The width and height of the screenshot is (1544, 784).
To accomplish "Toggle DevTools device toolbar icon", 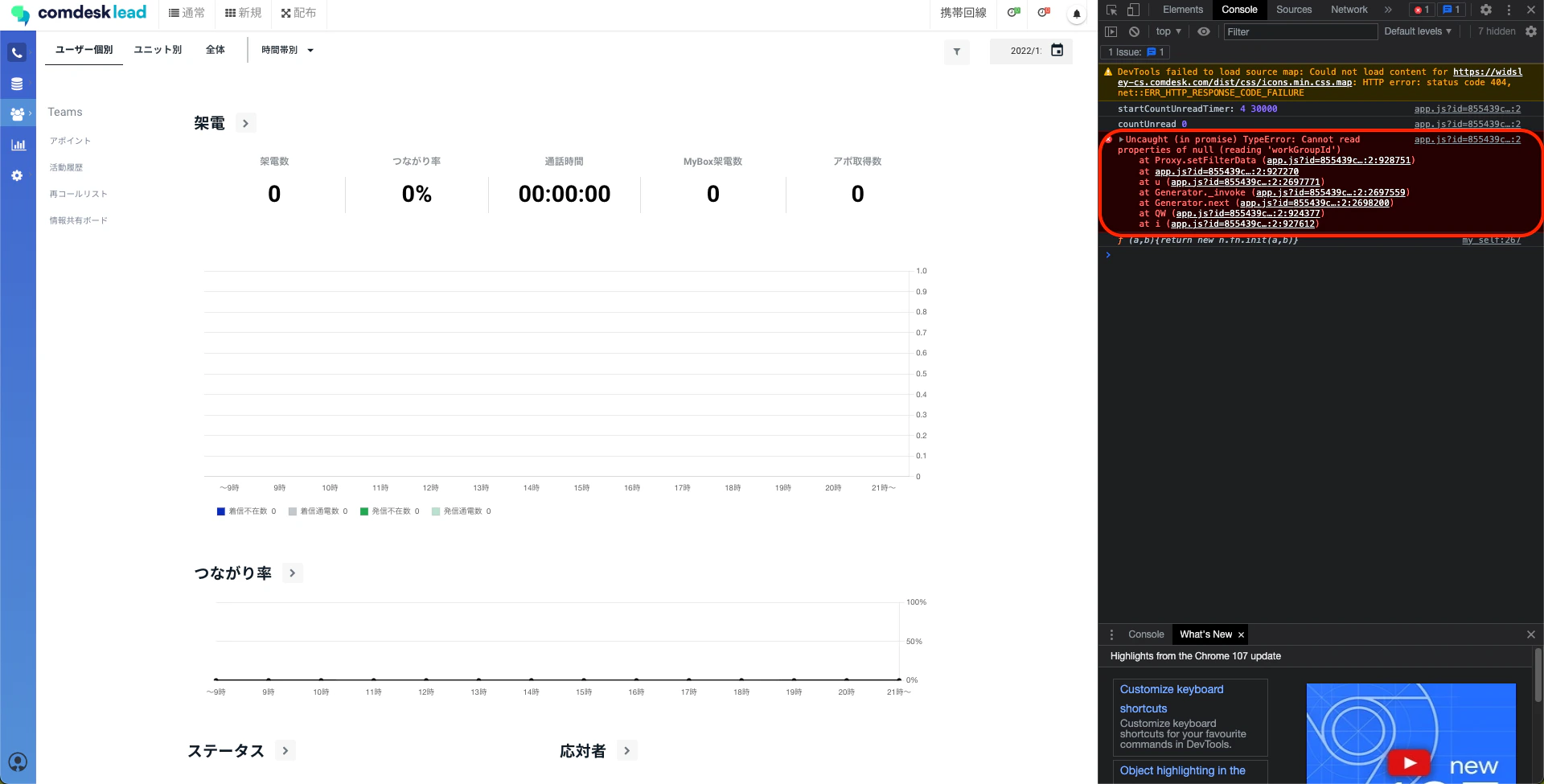I will click(1133, 10).
